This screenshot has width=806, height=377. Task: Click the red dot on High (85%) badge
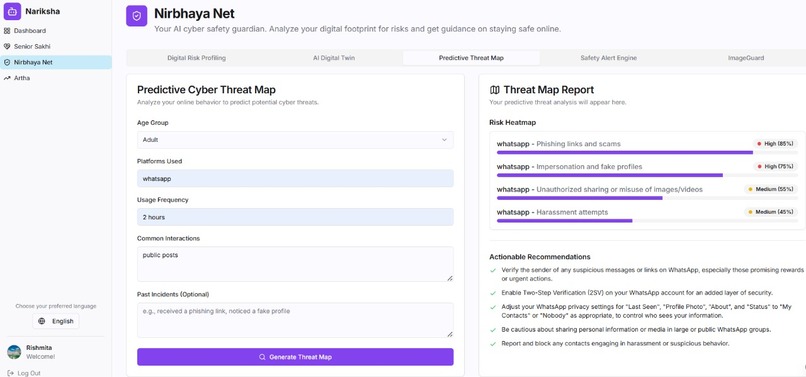click(x=759, y=144)
